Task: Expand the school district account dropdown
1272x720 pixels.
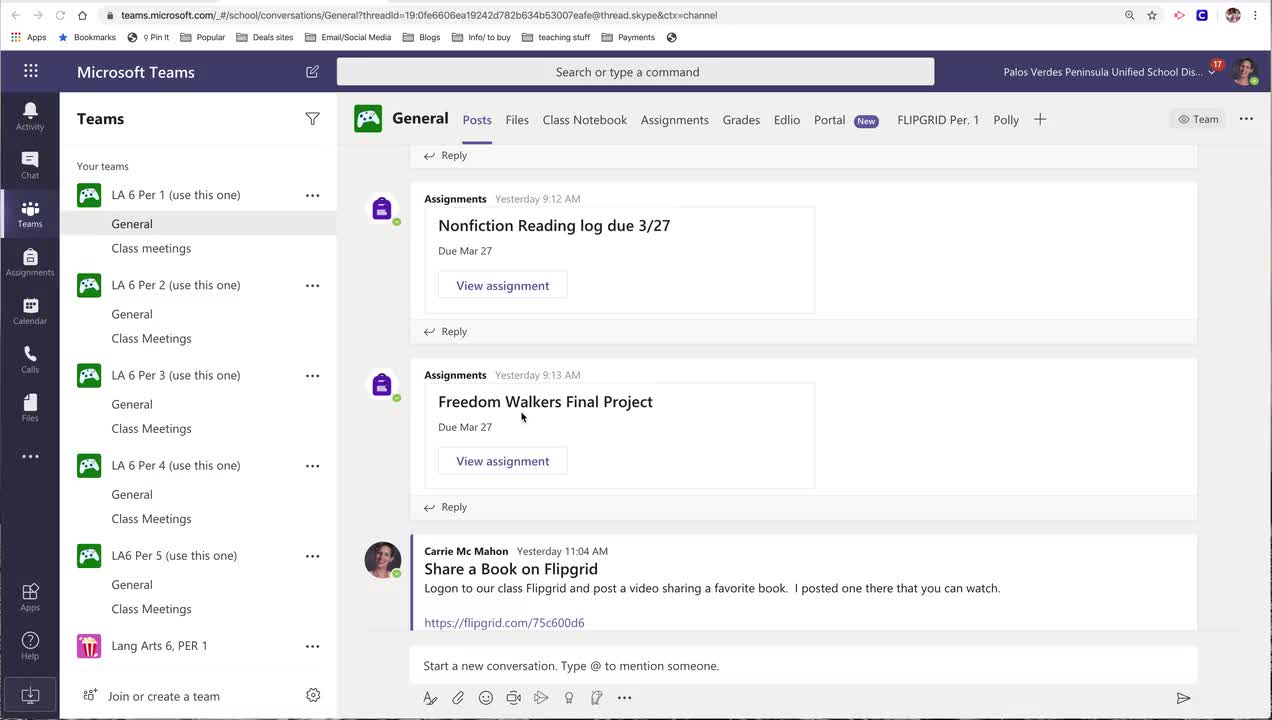Action: pyautogui.click(x=1212, y=73)
